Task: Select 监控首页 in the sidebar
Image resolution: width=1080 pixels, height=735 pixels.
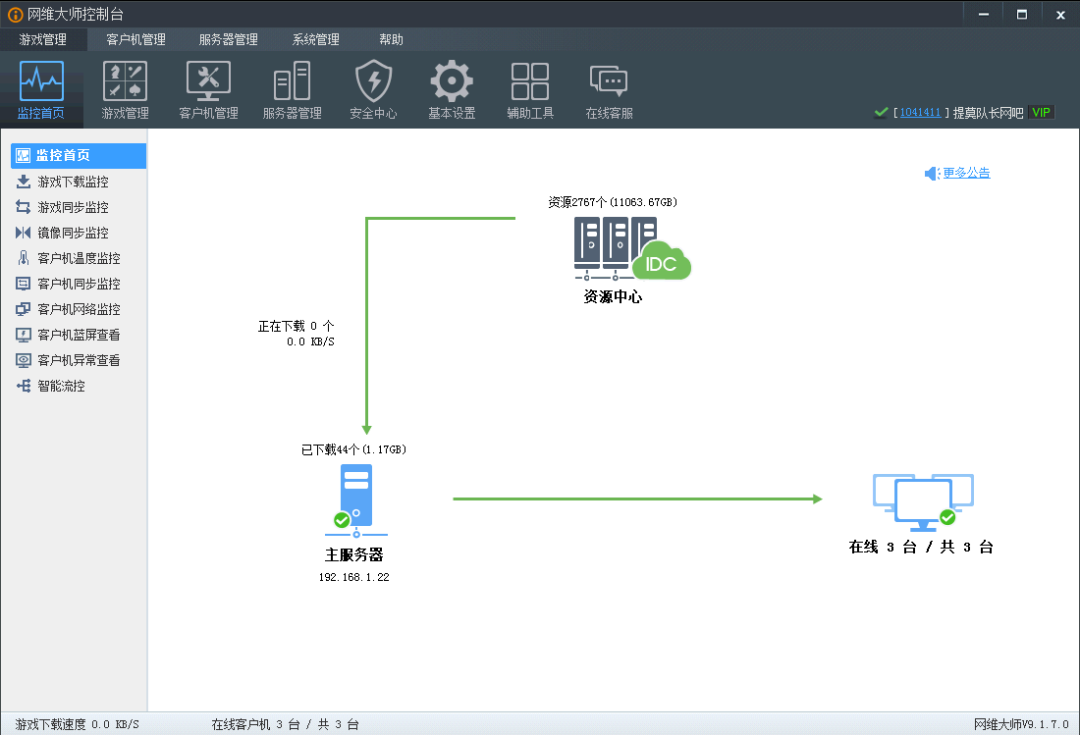Action: coord(79,156)
